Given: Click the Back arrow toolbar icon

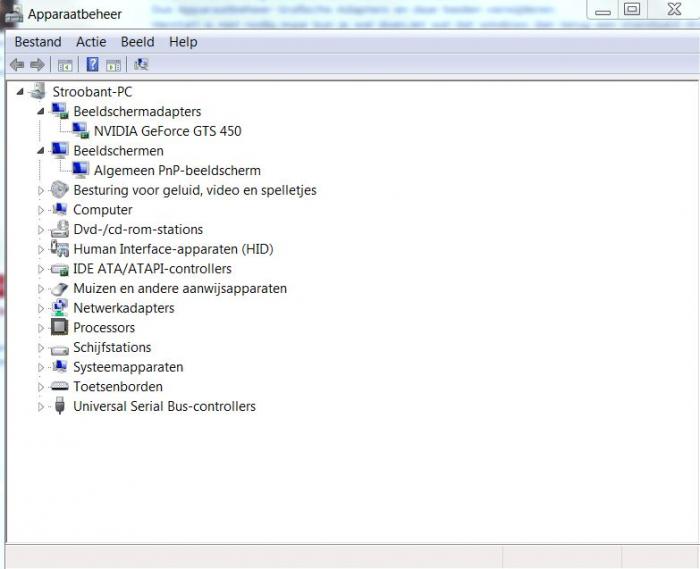Looking at the screenshot, I should pos(17,65).
